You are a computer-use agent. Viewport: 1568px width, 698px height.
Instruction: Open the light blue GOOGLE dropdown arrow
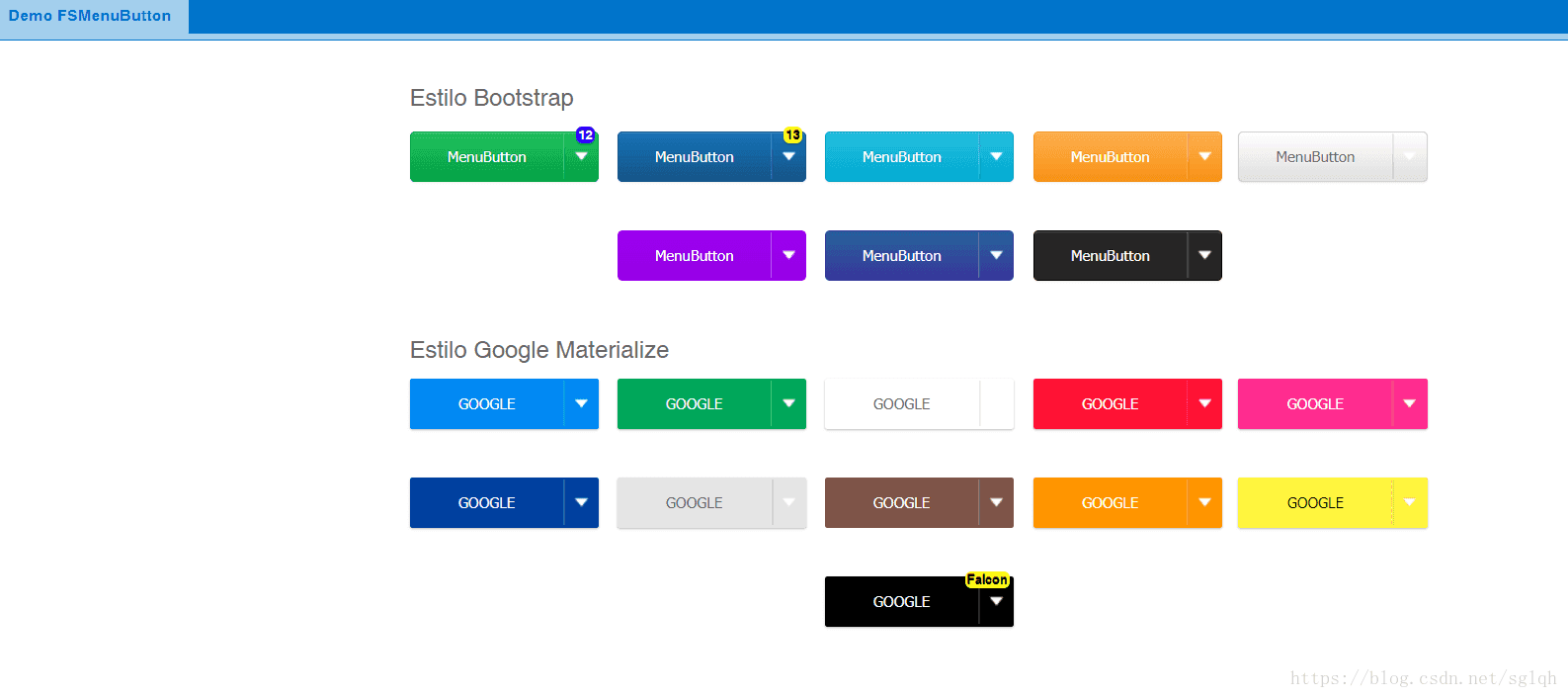point(581,404)
